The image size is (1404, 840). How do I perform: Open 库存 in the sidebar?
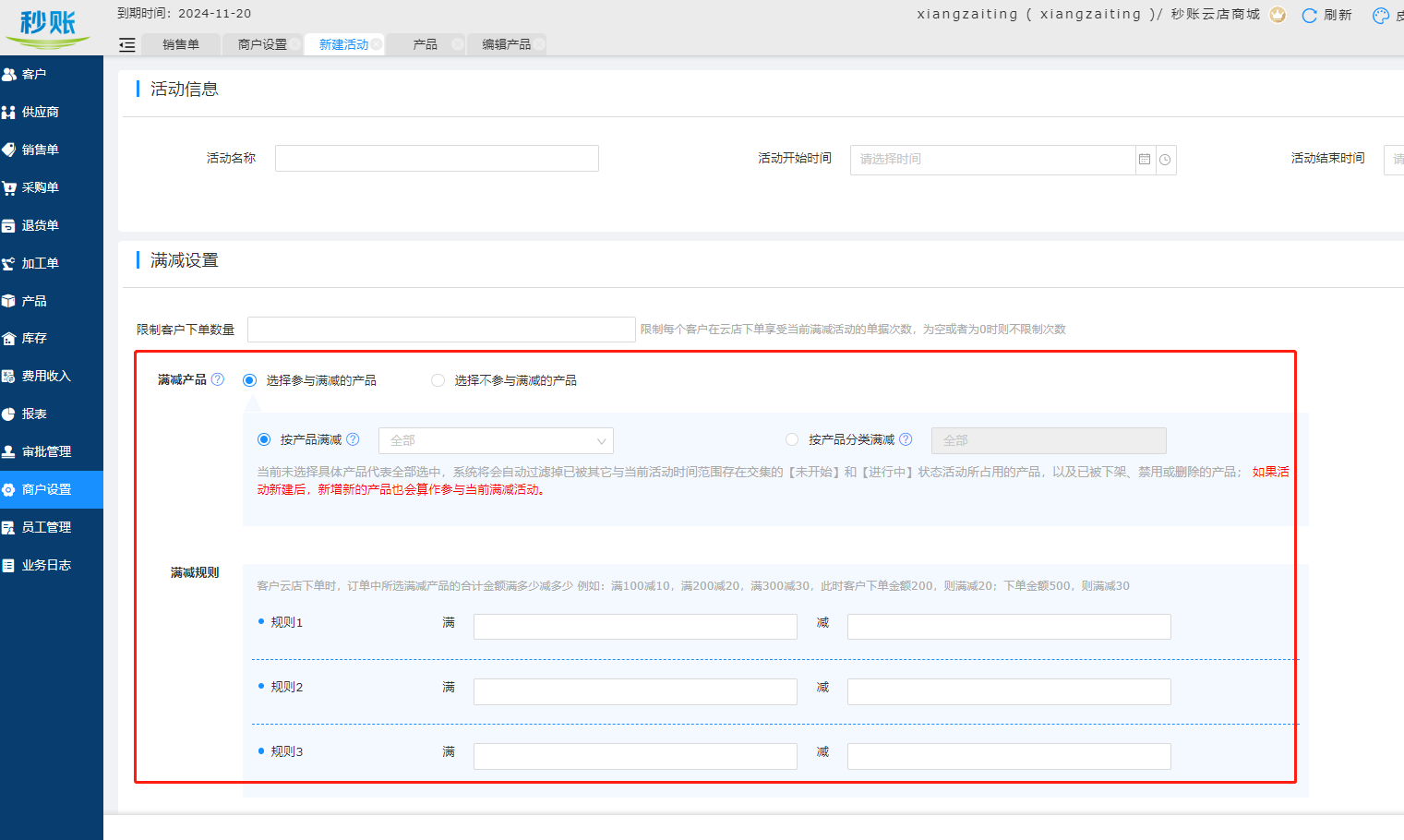point(52,338)
